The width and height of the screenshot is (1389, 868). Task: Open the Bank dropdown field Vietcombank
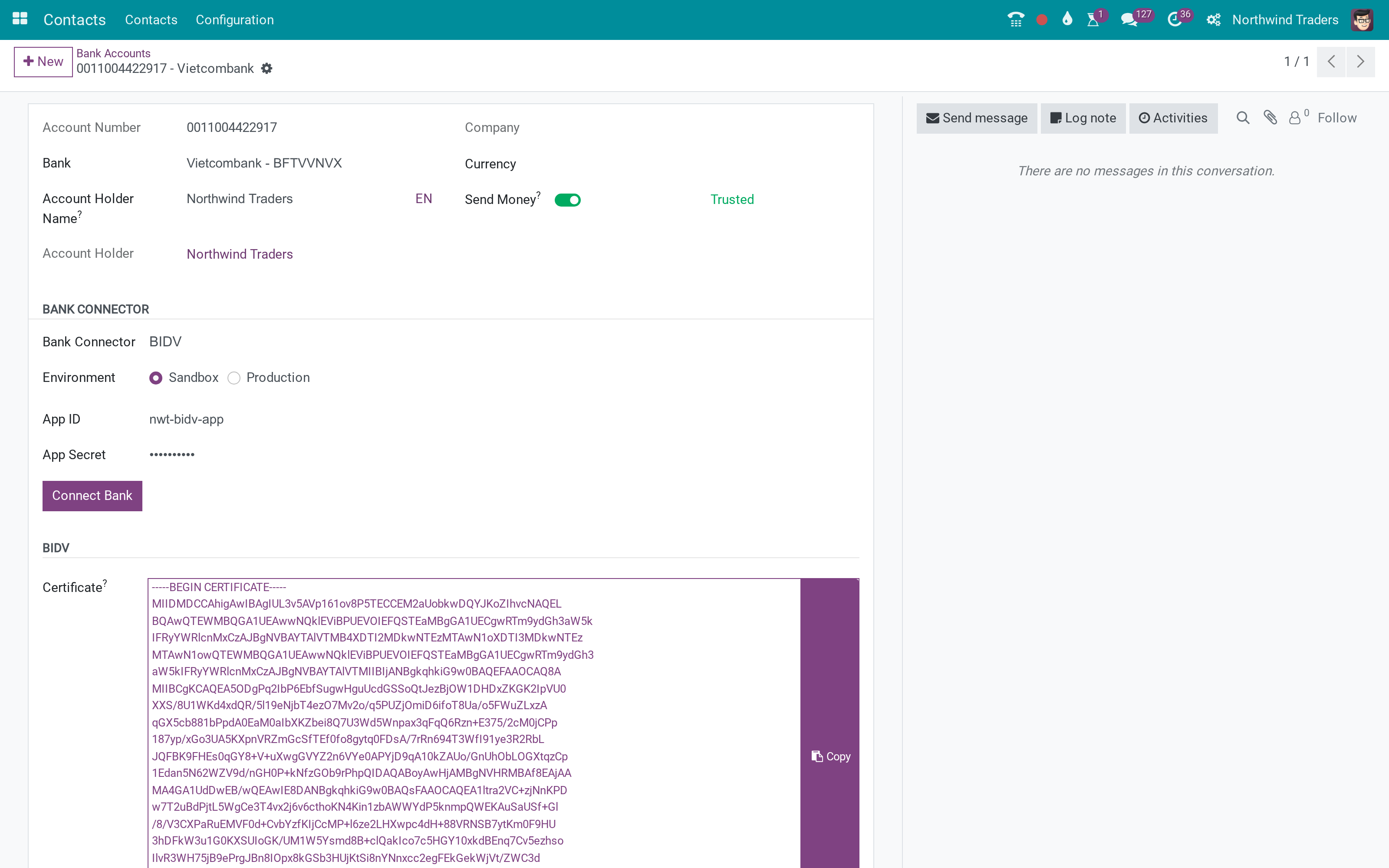click(309, 163)
